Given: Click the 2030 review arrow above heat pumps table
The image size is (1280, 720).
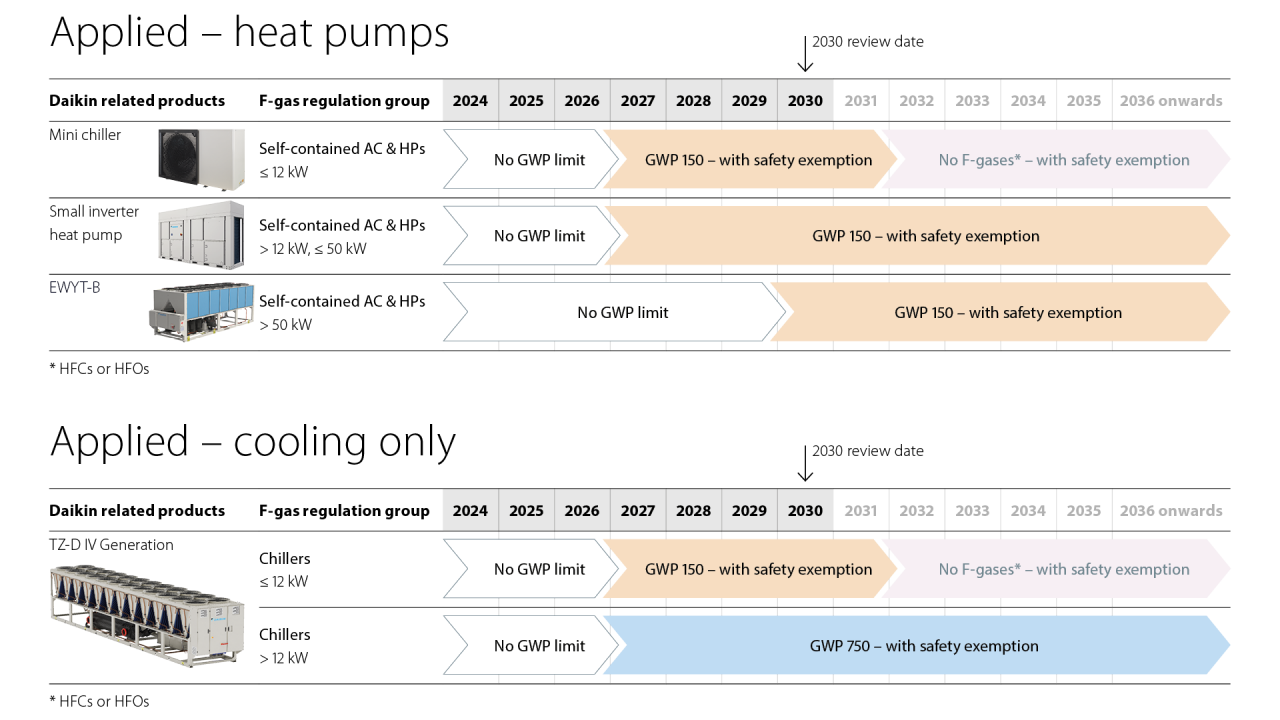Looking at the screenshot, I should tap(805, 54).
